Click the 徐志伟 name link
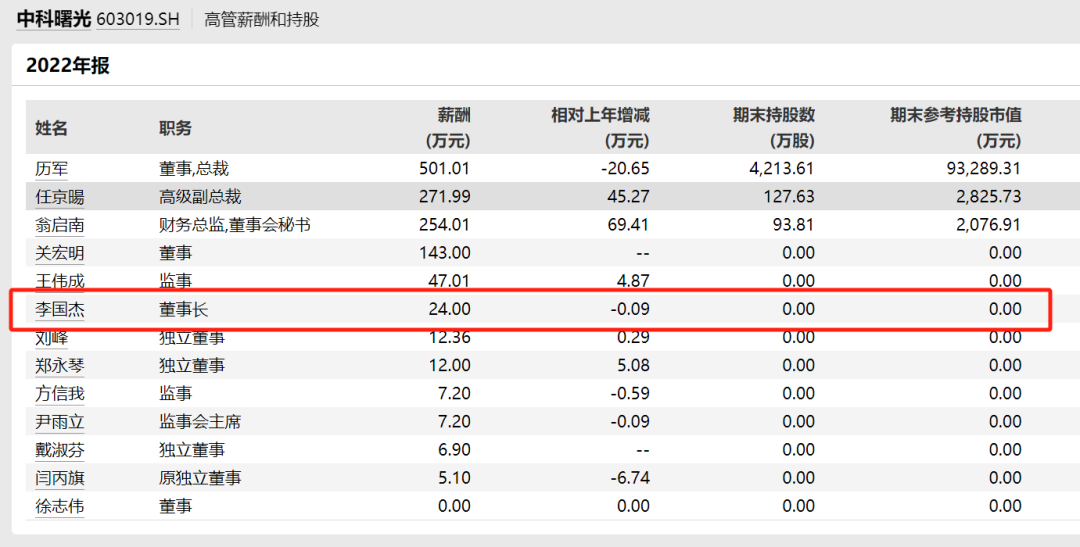 (60, 506)
